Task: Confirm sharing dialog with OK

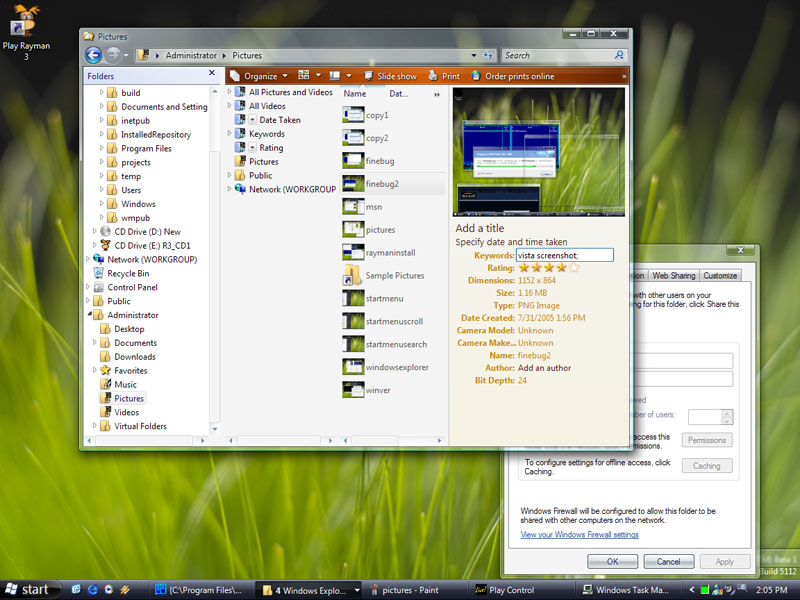Action: click(x=612, y=561)
